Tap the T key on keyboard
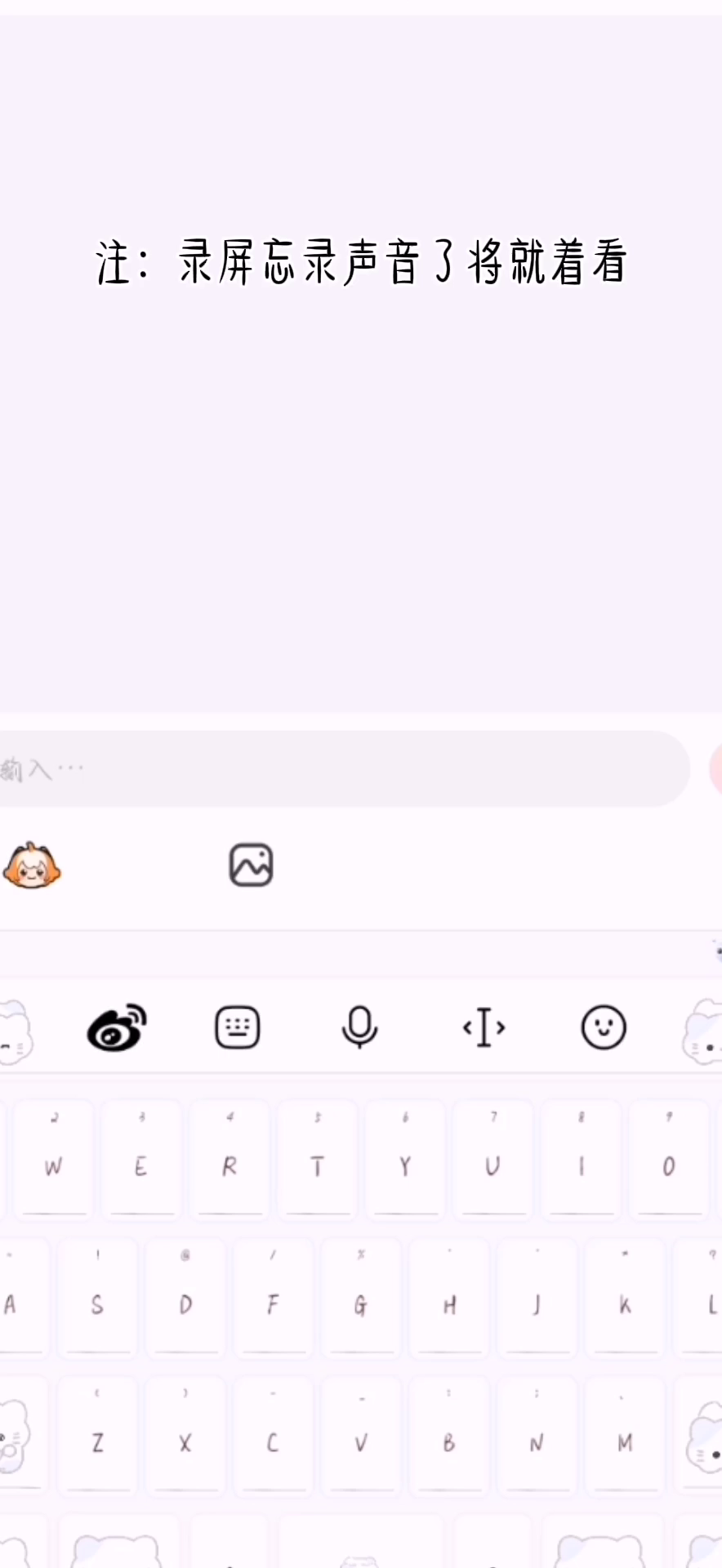Image resolution: width=722 pixels, height=1568 pixels. [x=317, y=1157]
